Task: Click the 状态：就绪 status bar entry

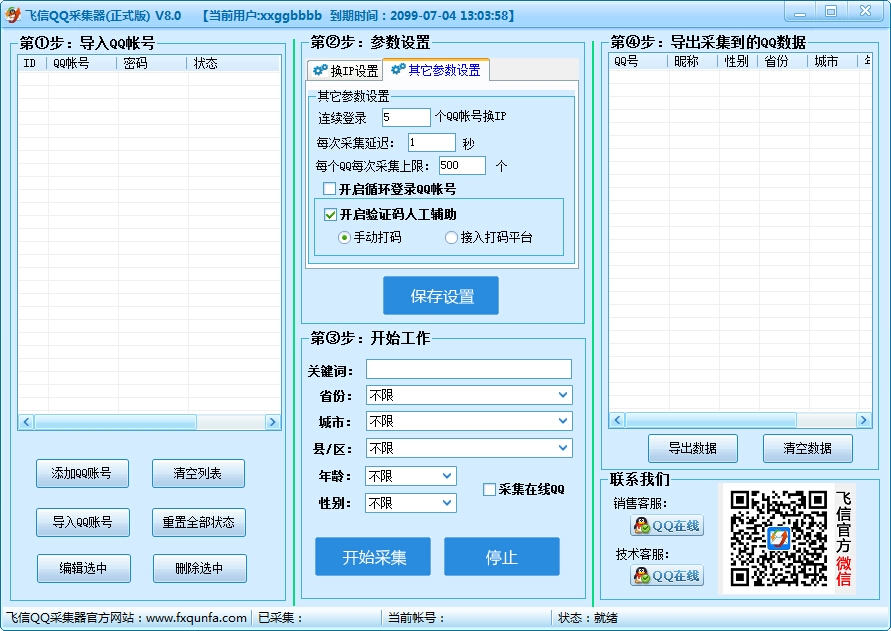Action: tap(588, 618)
